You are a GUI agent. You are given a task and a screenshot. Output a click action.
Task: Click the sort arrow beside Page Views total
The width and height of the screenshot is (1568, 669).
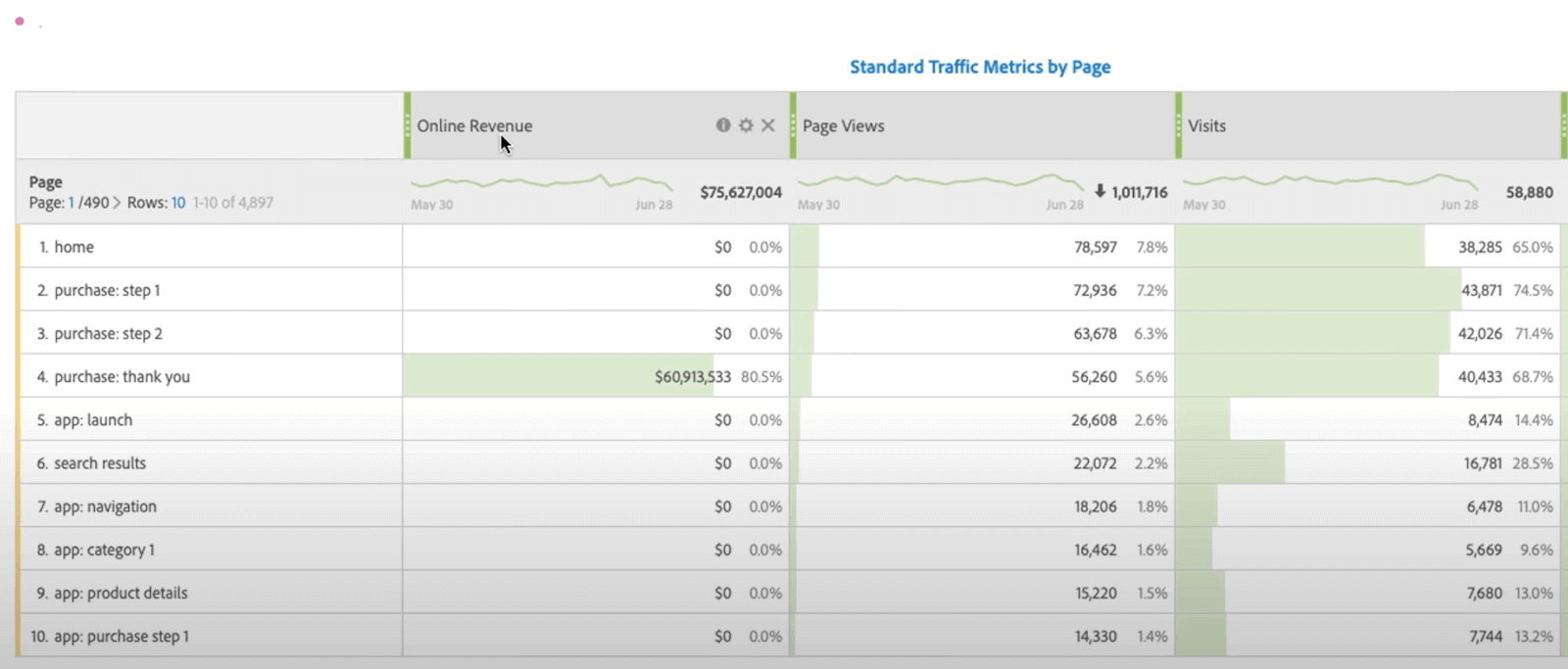click(x=1100, y=191)
